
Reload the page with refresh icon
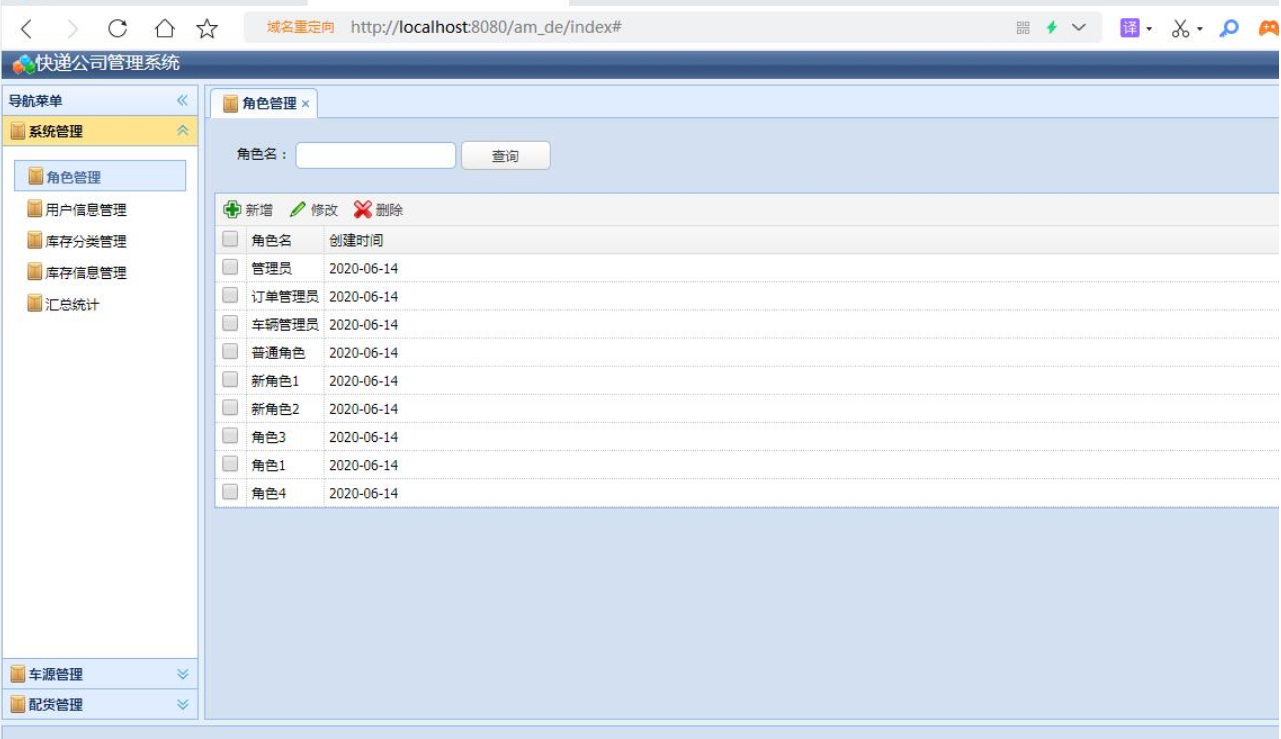point(117,29)
